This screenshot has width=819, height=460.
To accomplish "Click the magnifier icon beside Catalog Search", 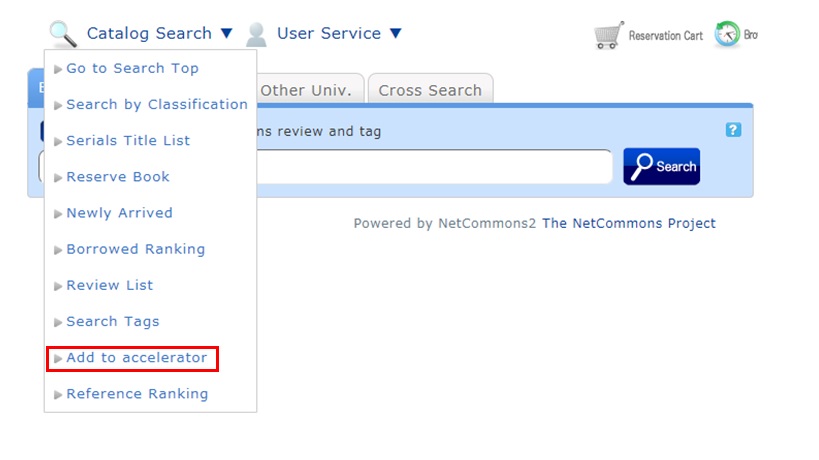I will 63,34.
